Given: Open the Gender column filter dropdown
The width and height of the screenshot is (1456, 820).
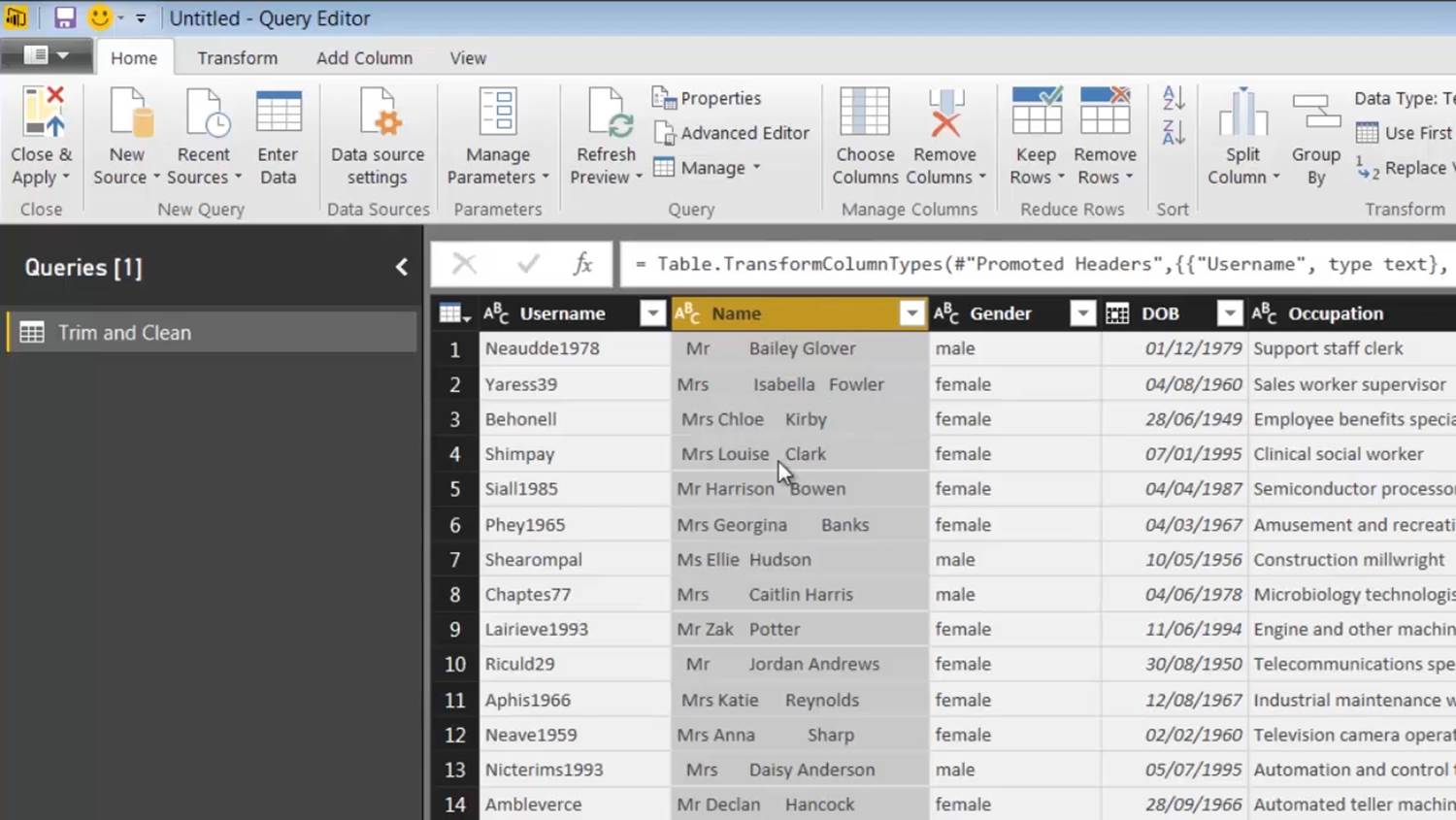Looking at the screenshot, I should [x=1082, y=313].
